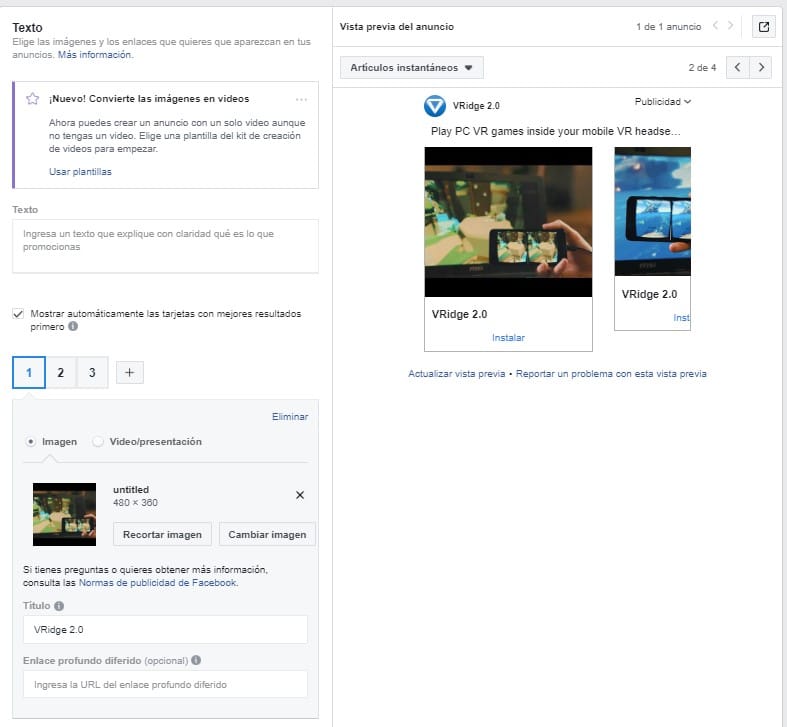Open Normas de publicidad de Facebook link

pos(158,583)
